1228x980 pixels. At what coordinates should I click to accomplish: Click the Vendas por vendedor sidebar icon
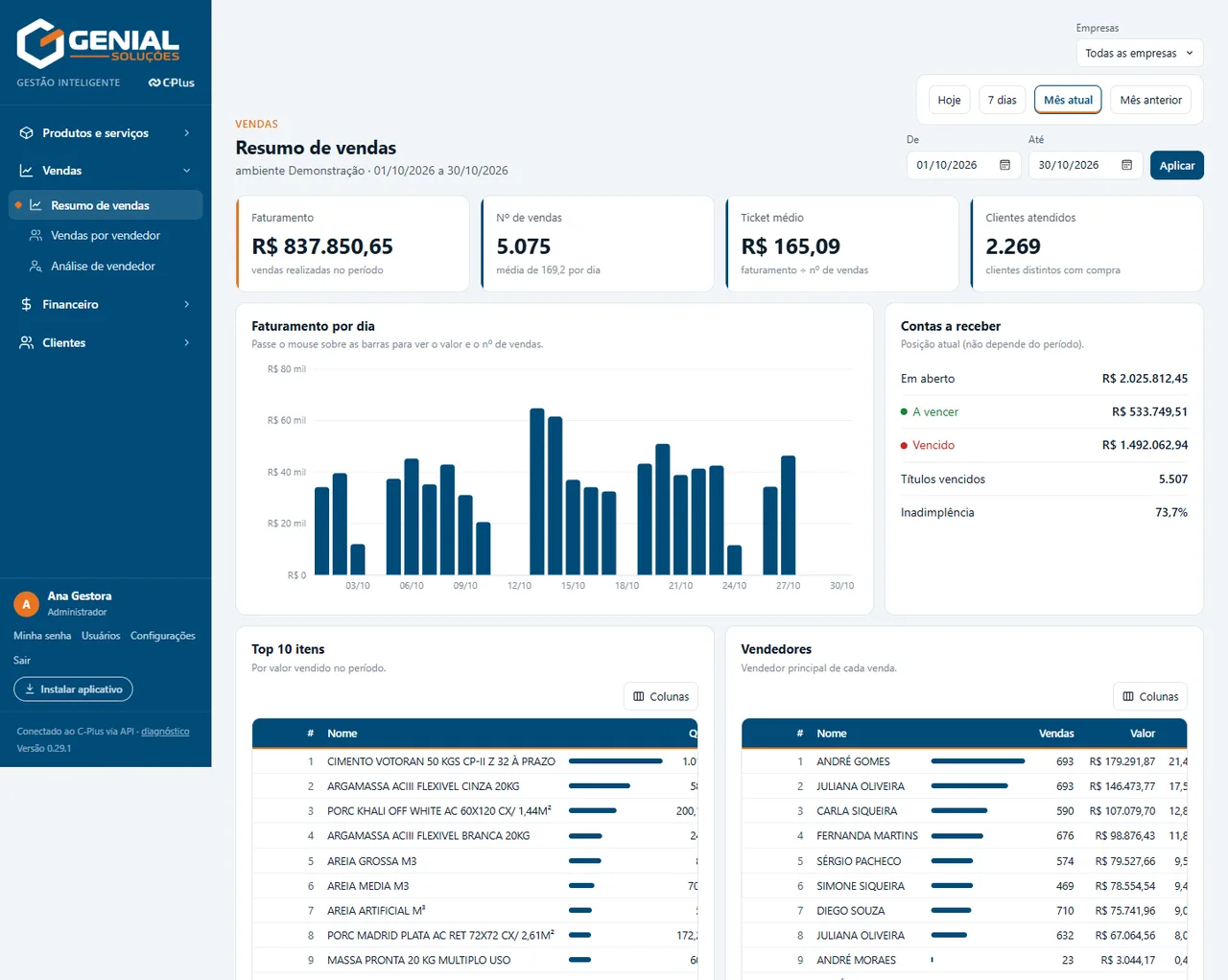[x=35, y=235]
